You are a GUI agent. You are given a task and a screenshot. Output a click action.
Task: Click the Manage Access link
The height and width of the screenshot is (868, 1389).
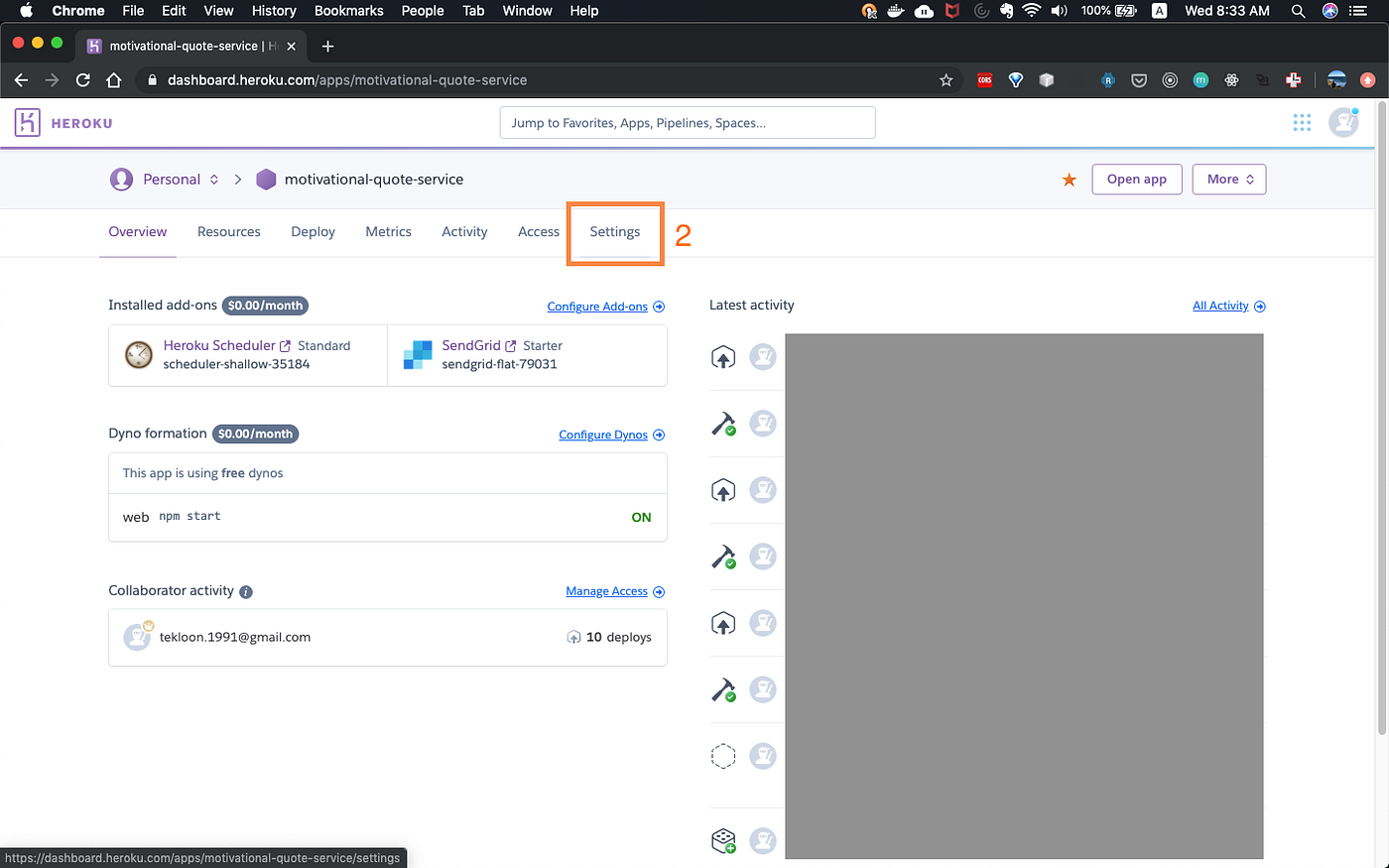tap(615, 591)
